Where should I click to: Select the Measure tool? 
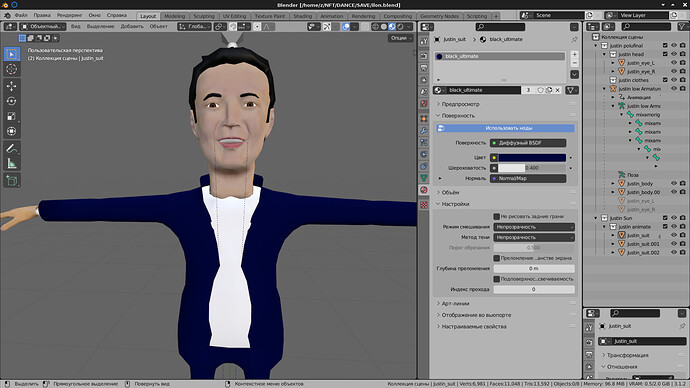coord(12,164)
